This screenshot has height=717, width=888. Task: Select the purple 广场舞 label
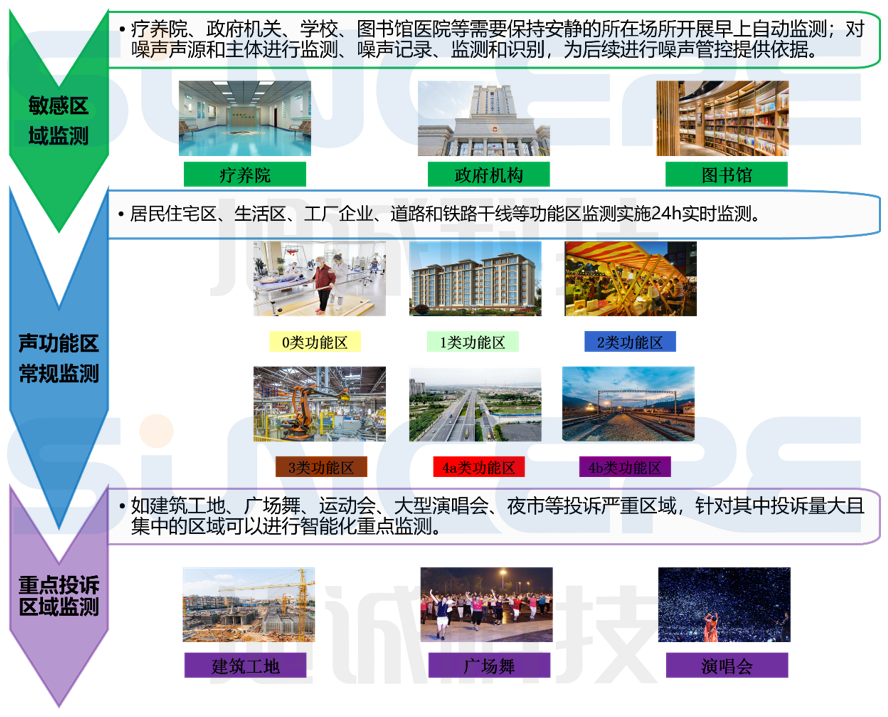pyautogui.click(x=485, y=666)
